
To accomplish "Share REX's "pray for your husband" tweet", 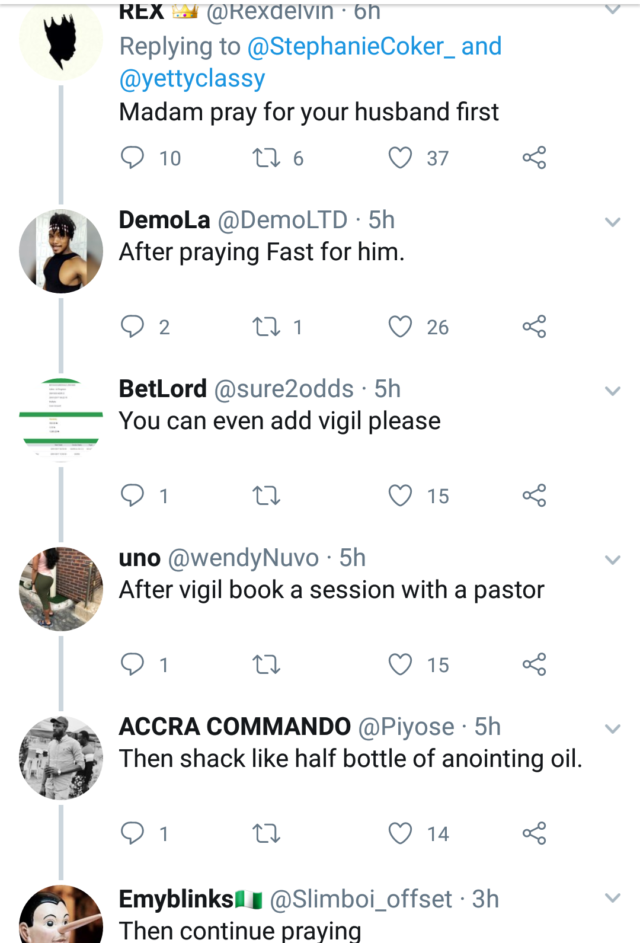I will [534, 158].
